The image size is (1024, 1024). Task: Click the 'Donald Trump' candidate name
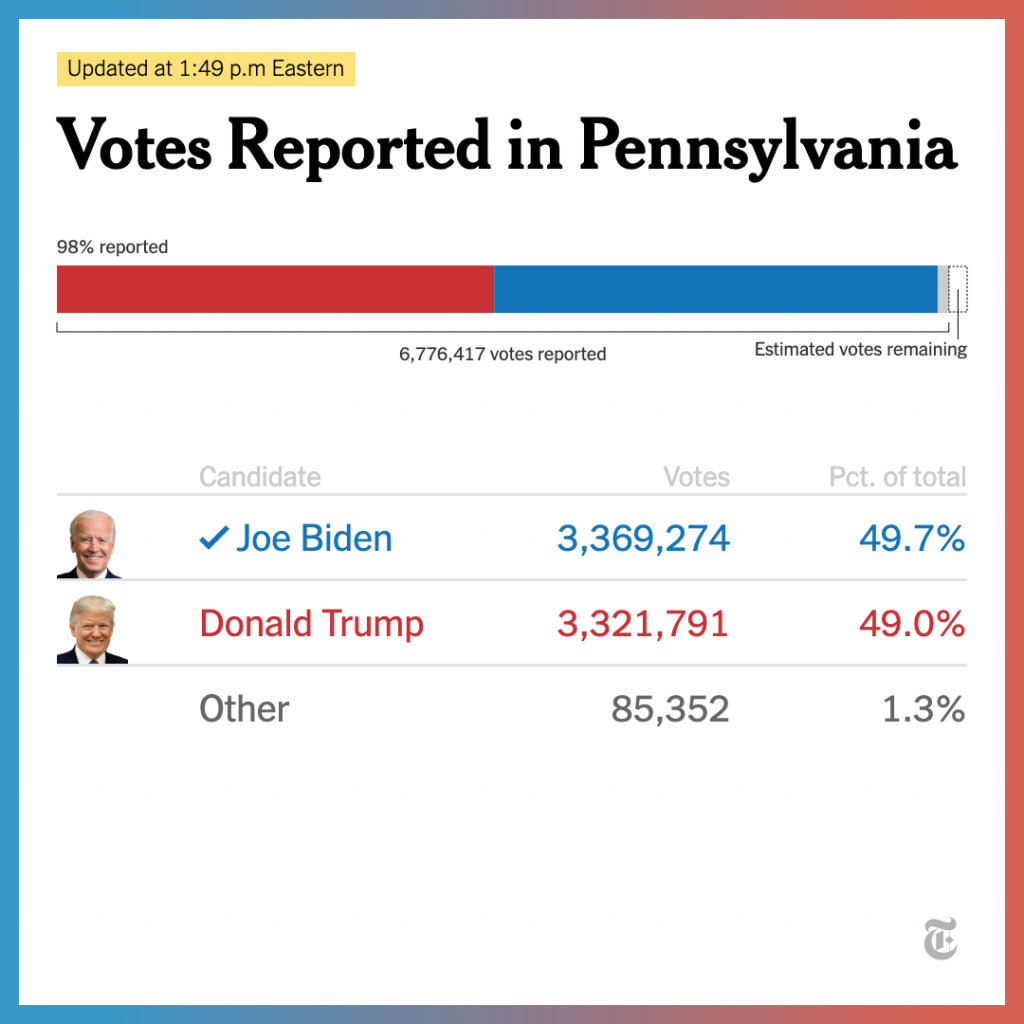(x=312, y=623)
